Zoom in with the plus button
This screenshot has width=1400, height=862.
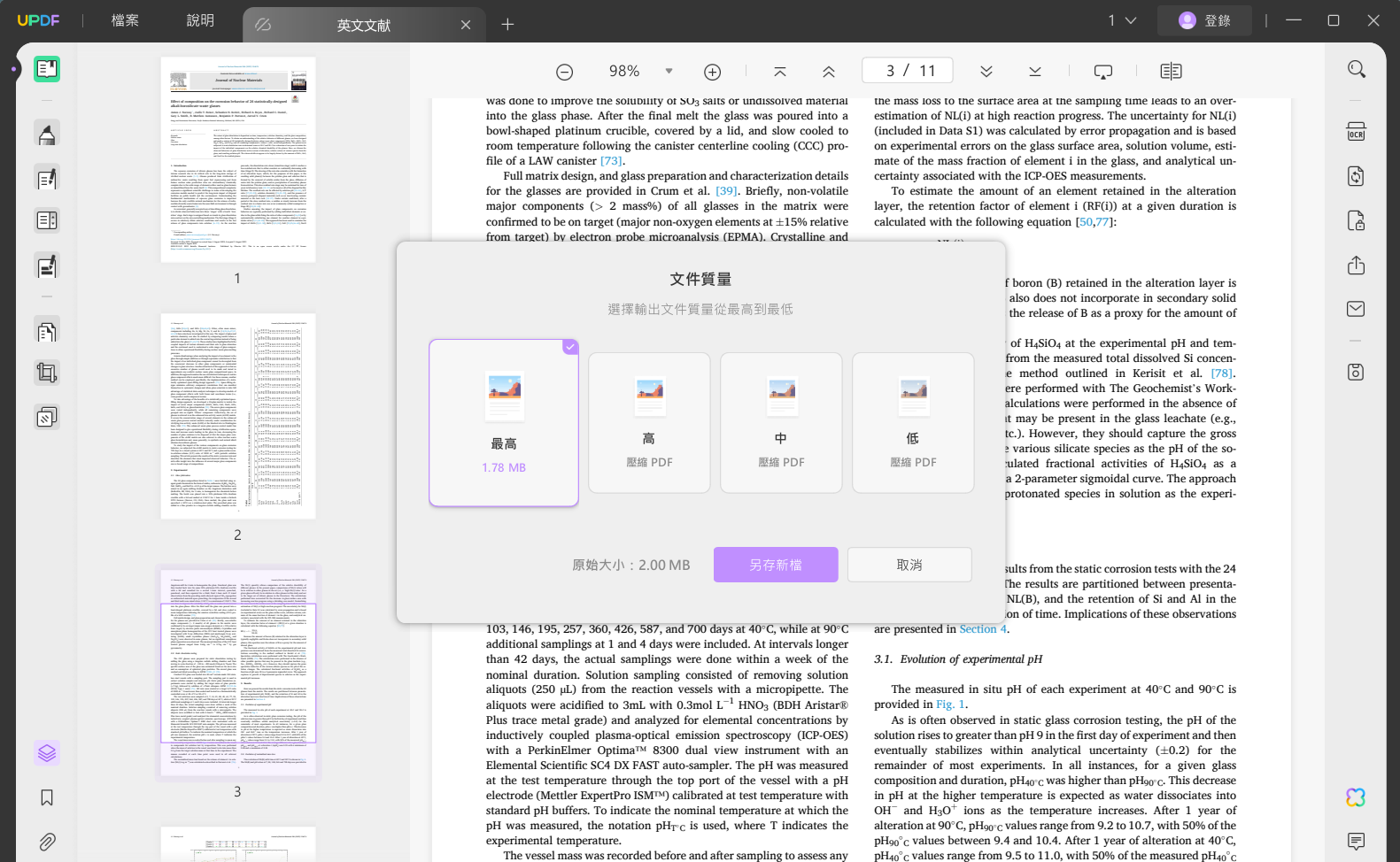tap(712, 72)
